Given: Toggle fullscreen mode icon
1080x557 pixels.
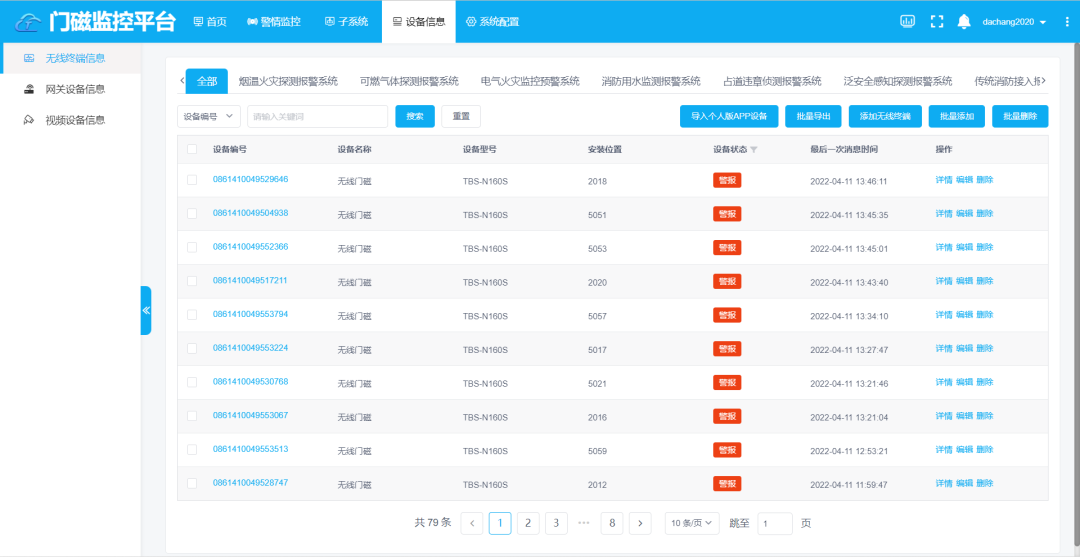Looking at the screenshot, I should 937,21.
